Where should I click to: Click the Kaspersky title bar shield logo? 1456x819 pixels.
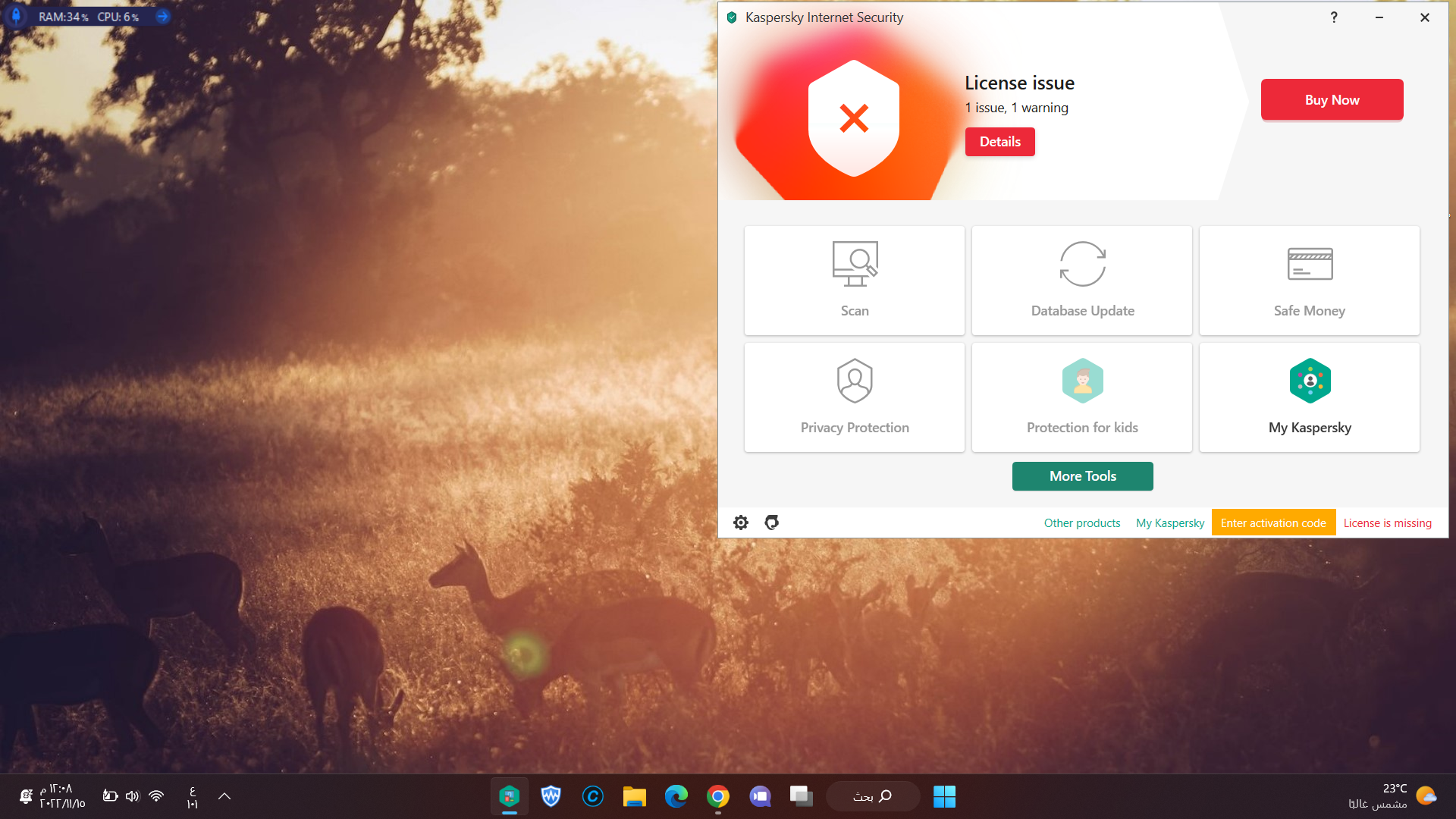point(732,17)
